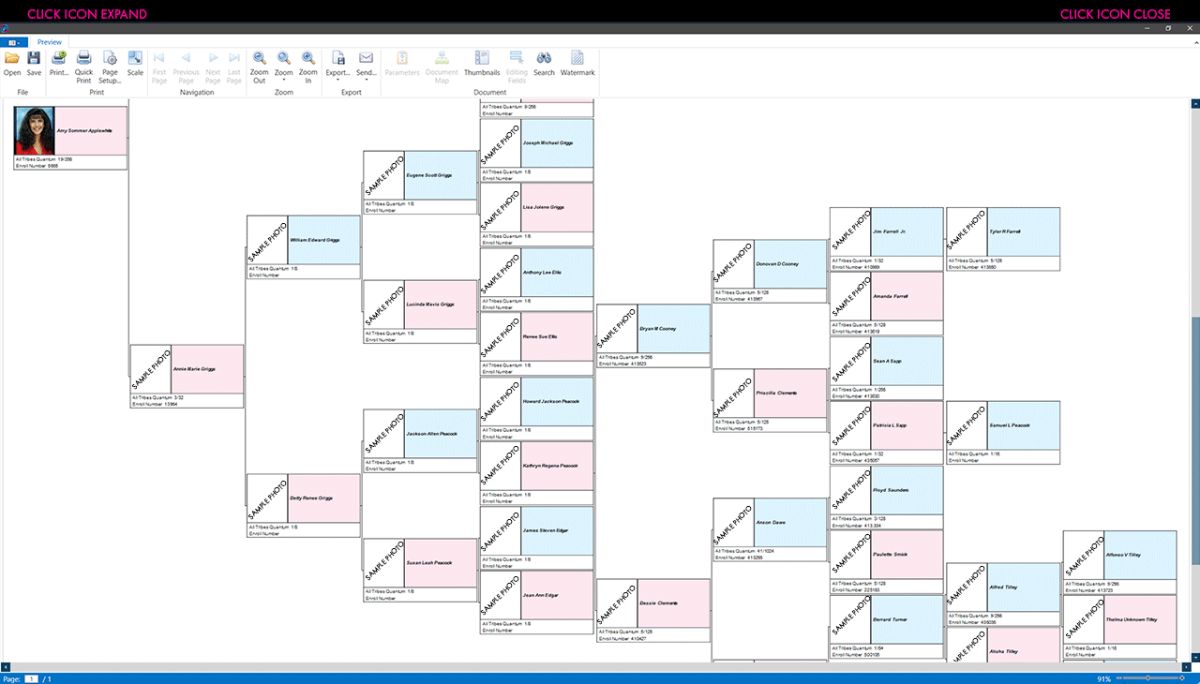The height and width of the screenshot is (684, 1200).
Task: Click Priscilla Clements name
Action: [776, 393]
